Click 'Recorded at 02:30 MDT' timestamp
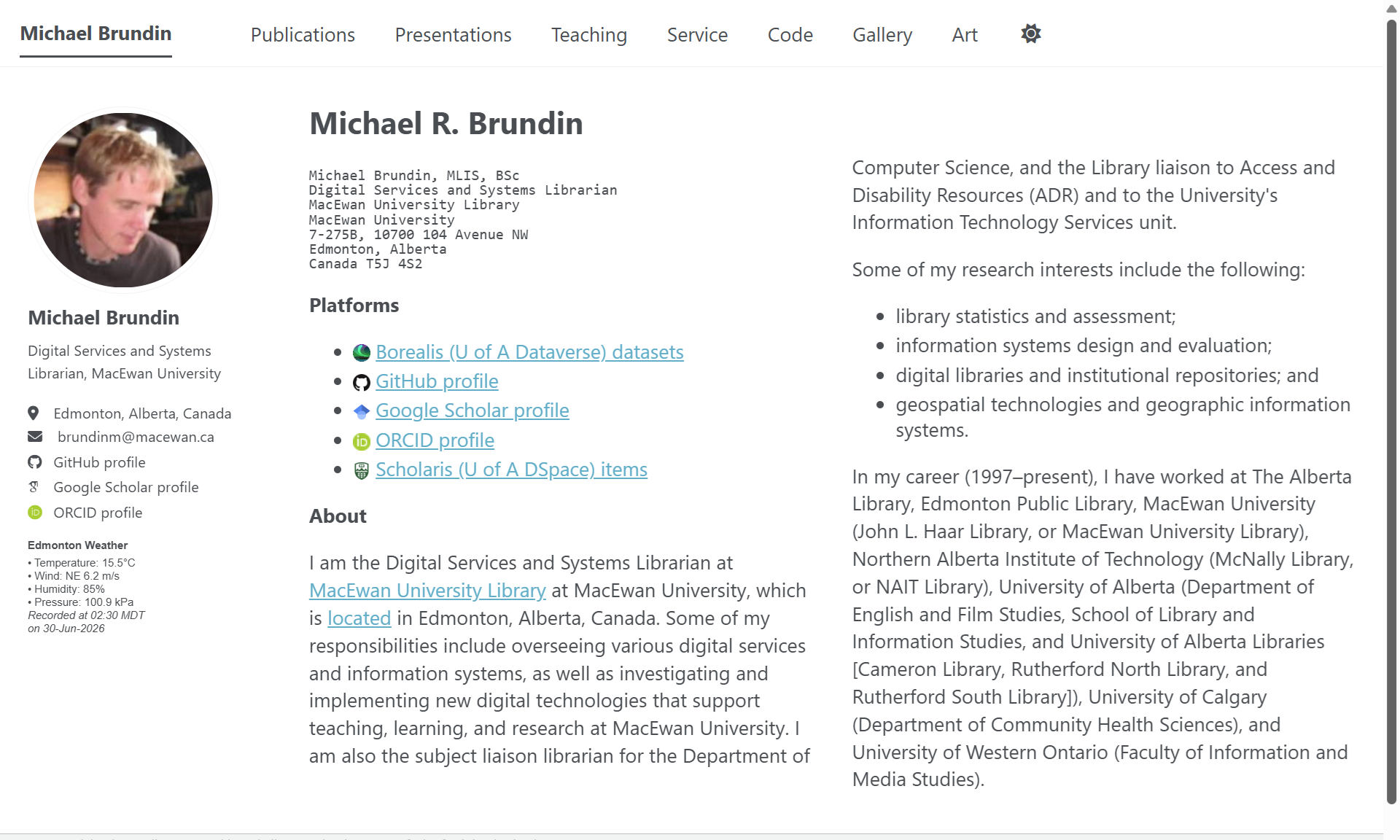The width and height of the screenshot is (1400, 840). click(86, 615)
